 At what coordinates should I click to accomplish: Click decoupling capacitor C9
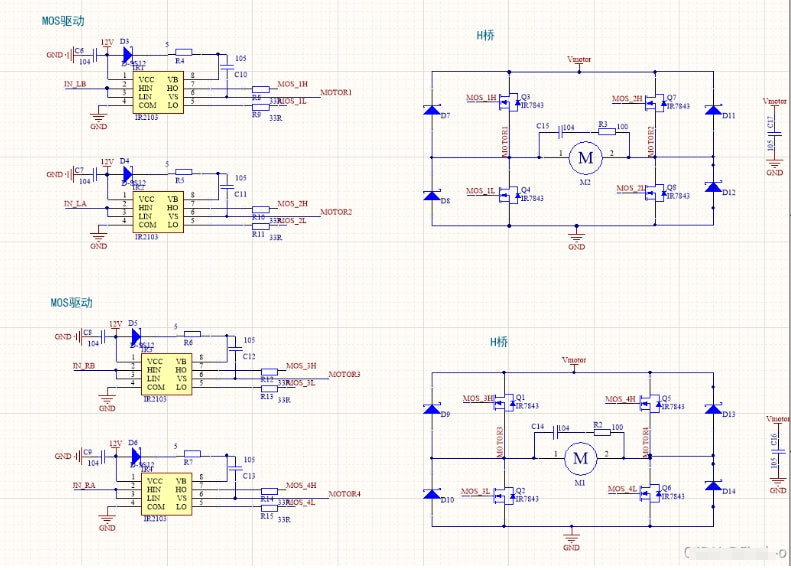point(102,455)
